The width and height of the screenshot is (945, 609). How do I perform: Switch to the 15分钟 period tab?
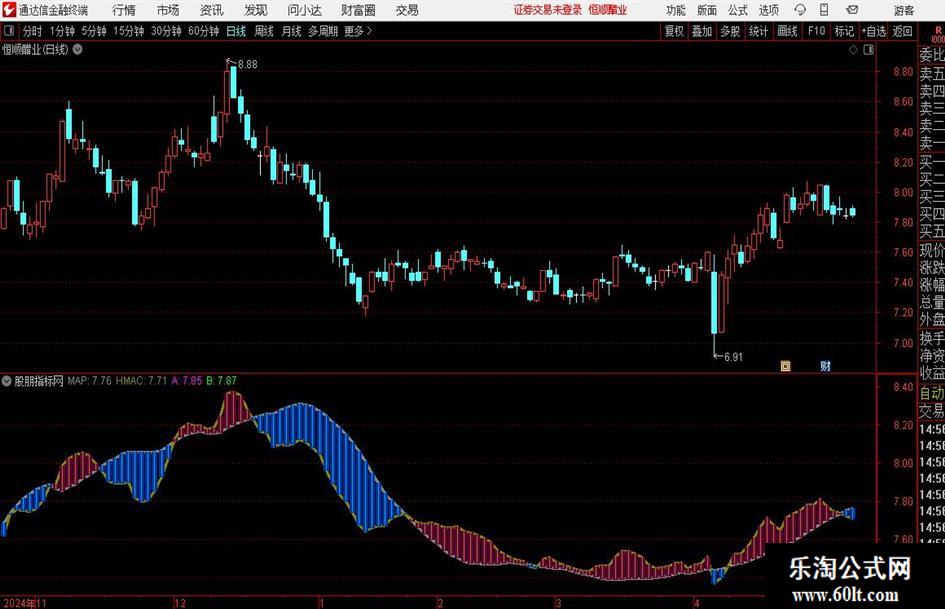pos(129,31)
